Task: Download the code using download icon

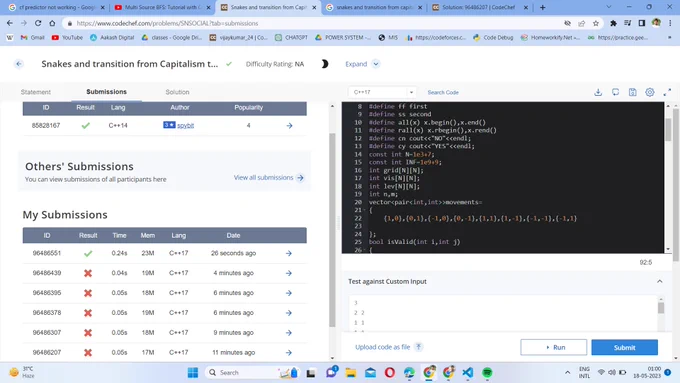Action: [x=598, y=92]
